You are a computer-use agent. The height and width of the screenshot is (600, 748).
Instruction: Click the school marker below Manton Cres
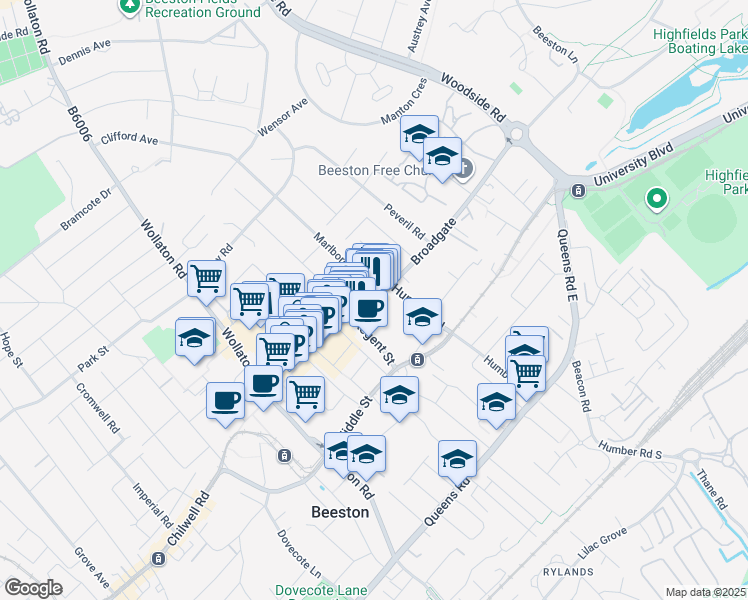[x=419, y=133]
